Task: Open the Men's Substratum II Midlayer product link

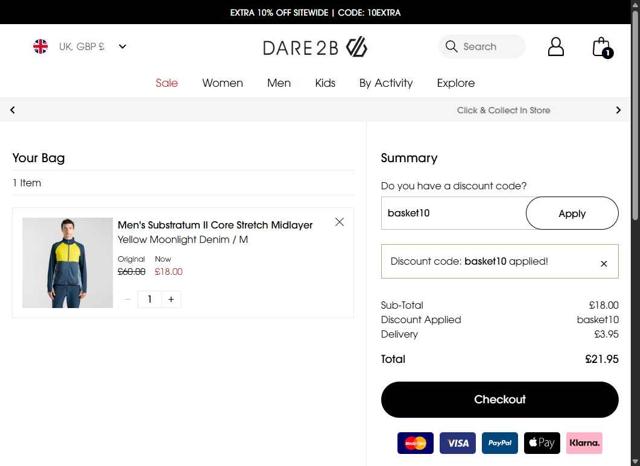Action: pos(215,225)
